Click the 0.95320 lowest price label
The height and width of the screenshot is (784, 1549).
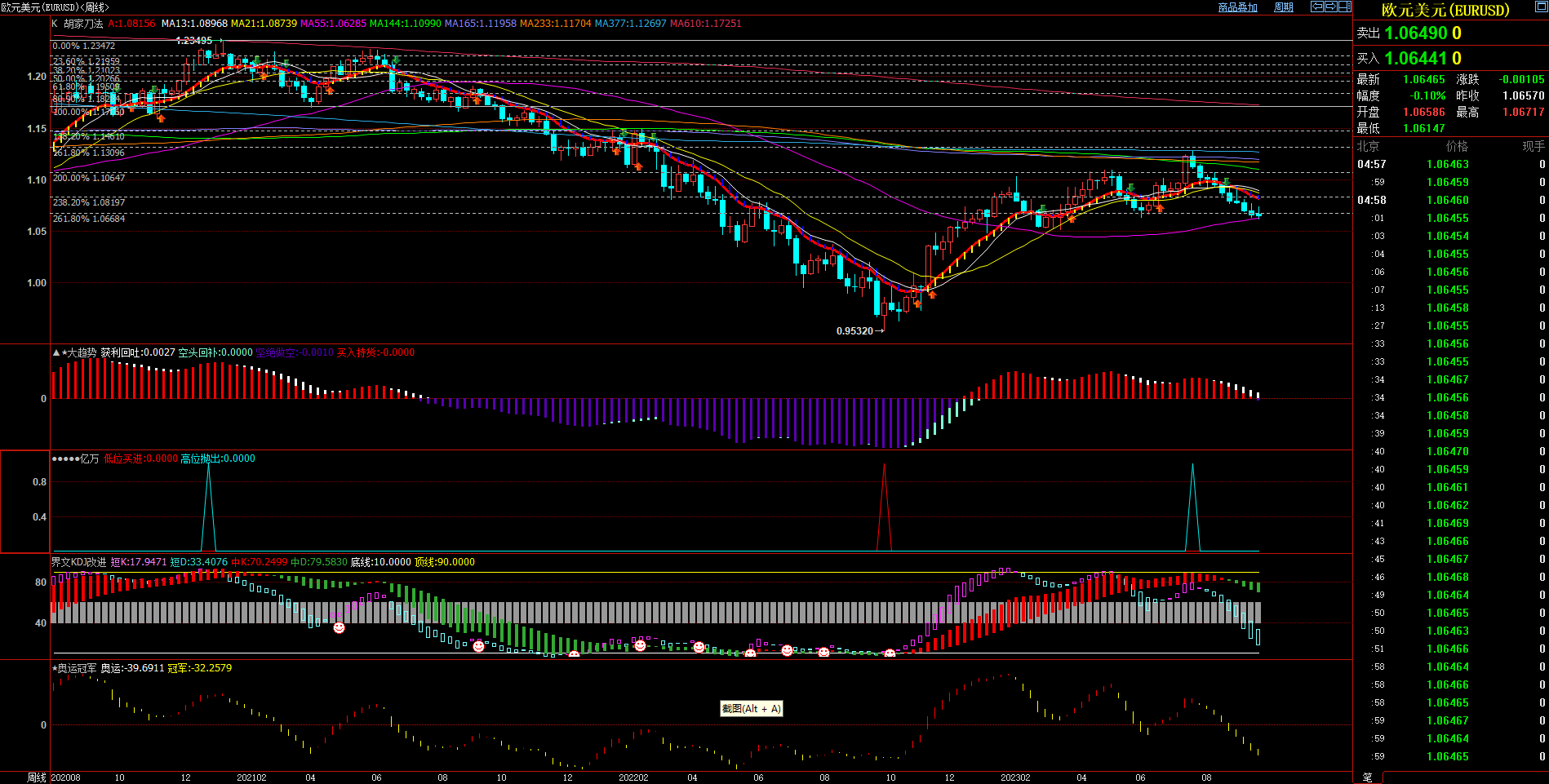(854, 331)
